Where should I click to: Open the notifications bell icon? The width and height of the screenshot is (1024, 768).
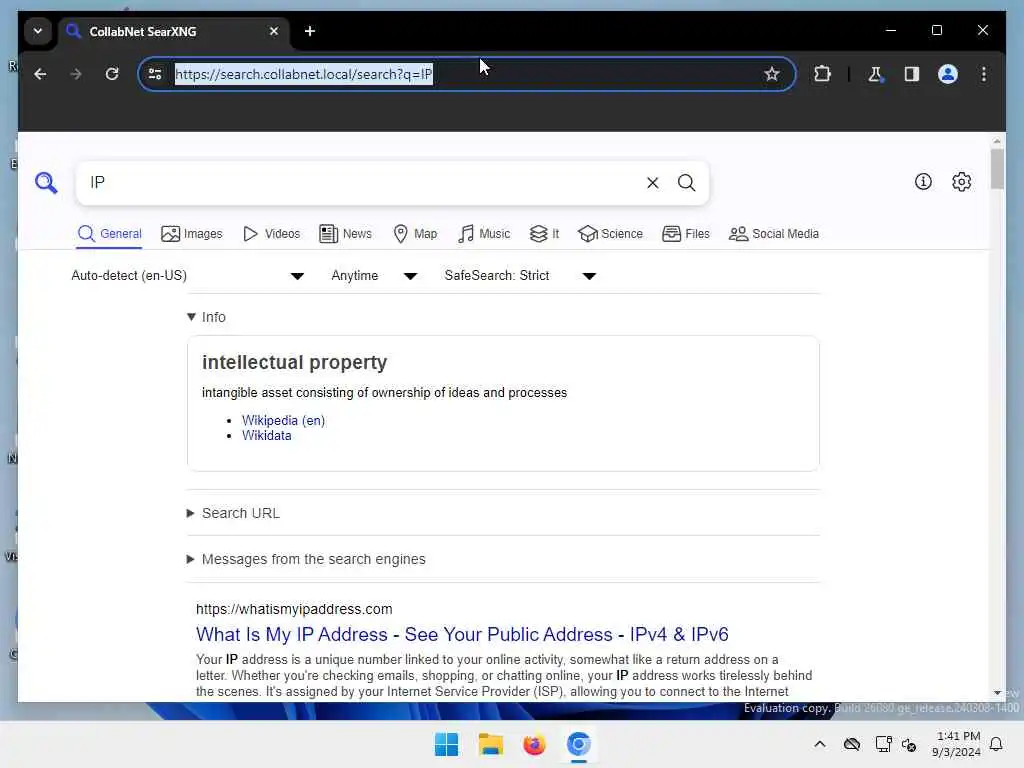click(x=997, y=744)
